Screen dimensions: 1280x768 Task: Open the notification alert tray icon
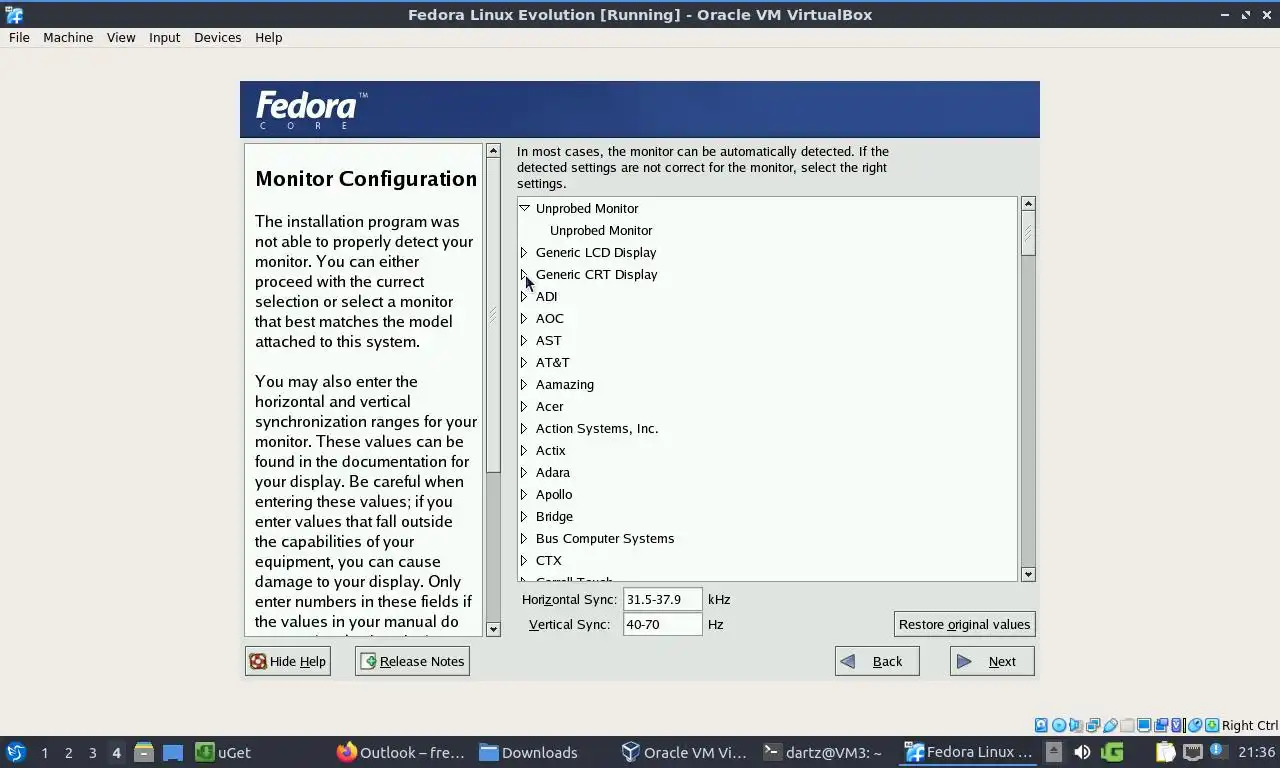pos(1218,751)
